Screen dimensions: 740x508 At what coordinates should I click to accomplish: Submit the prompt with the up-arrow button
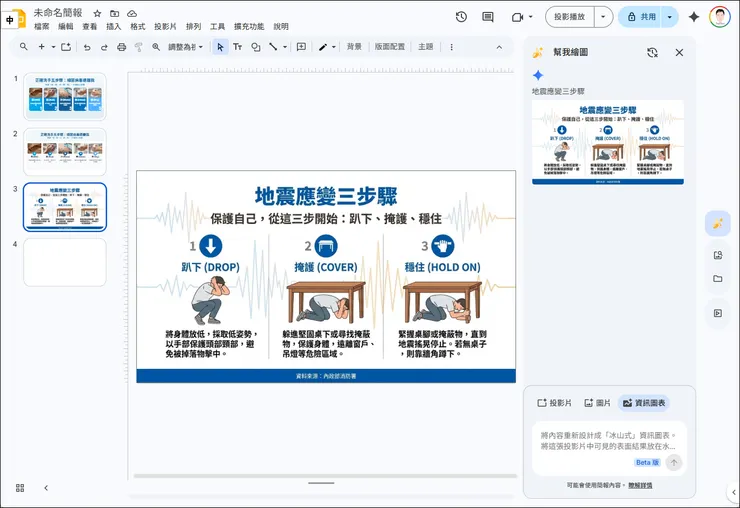click(674, 463)
